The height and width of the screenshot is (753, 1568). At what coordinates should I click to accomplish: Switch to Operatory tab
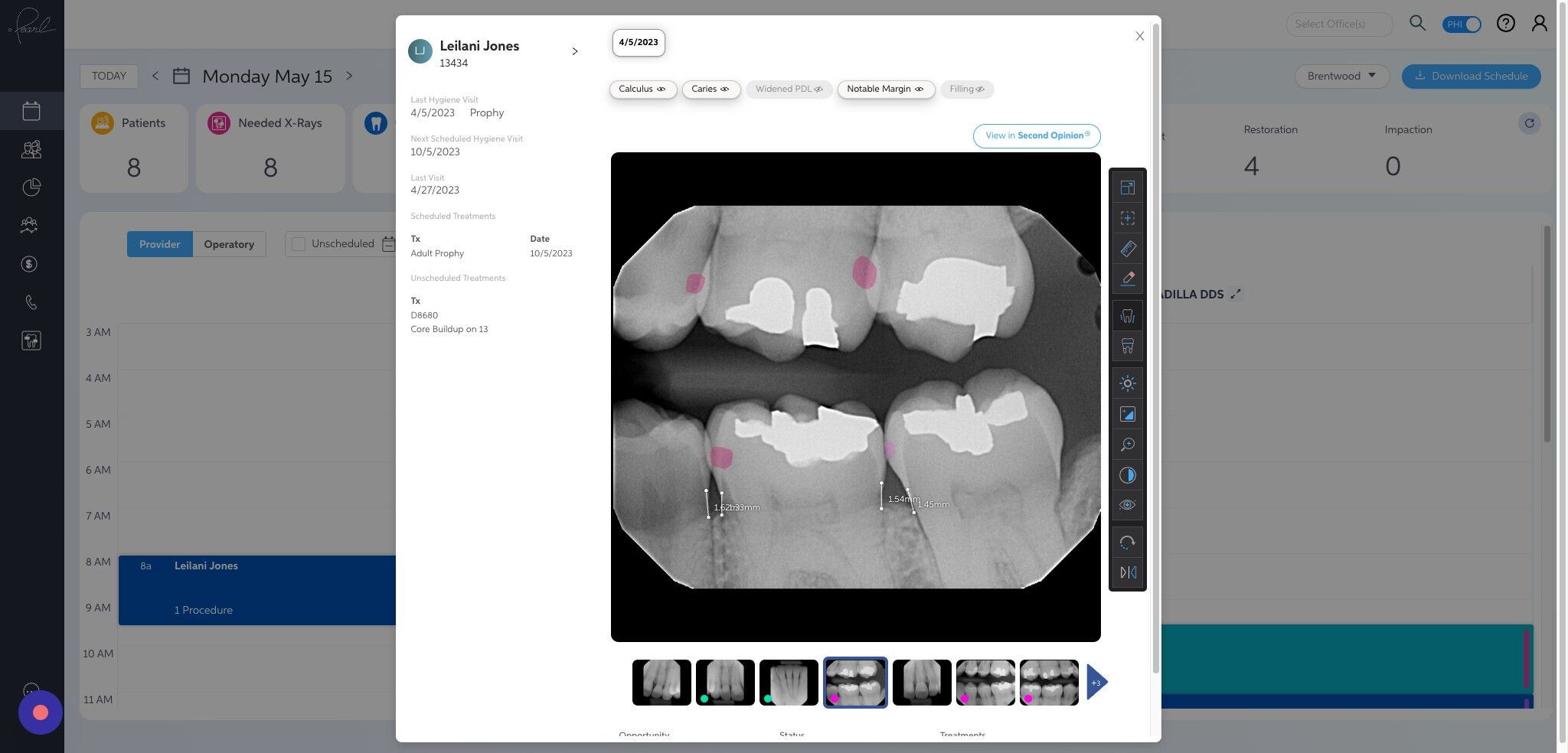point(229,244)
